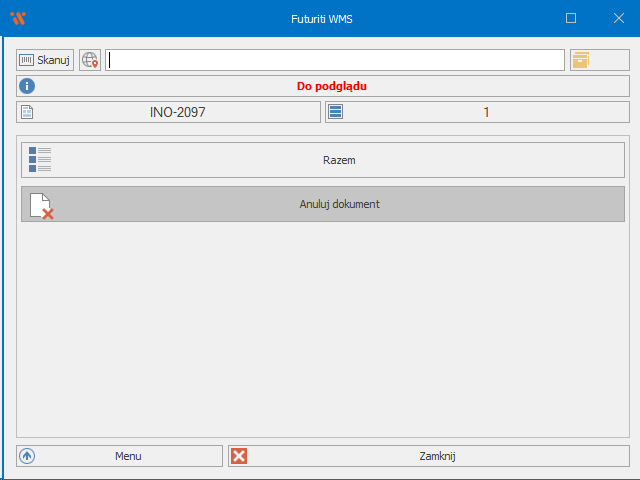Focus the scan text input field
The height and width of the screenshot is (480, 640).
[335, 60]
